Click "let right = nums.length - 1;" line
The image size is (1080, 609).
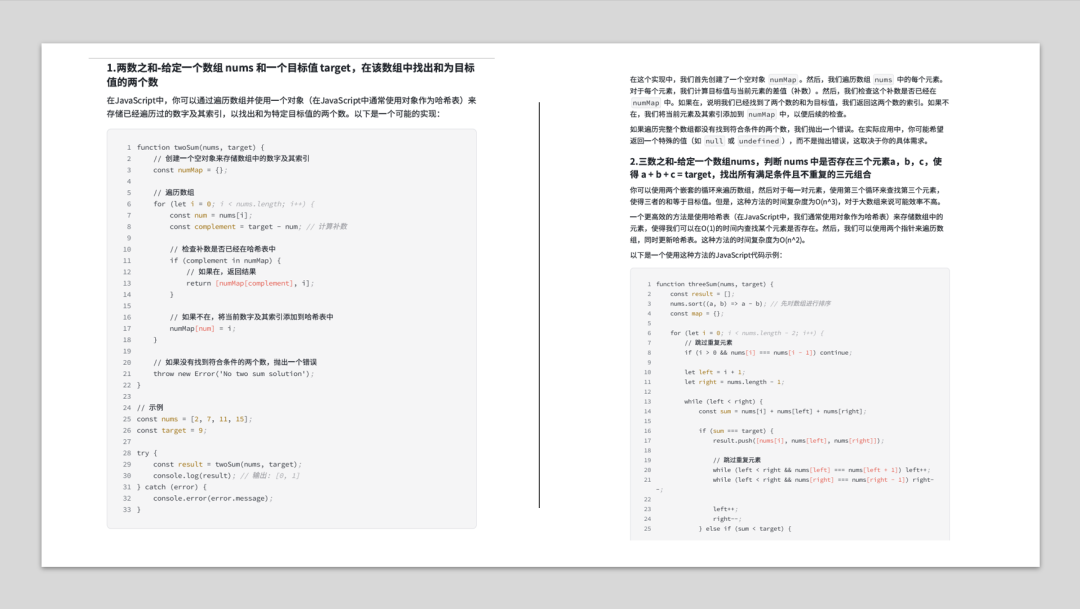[734, 382]
